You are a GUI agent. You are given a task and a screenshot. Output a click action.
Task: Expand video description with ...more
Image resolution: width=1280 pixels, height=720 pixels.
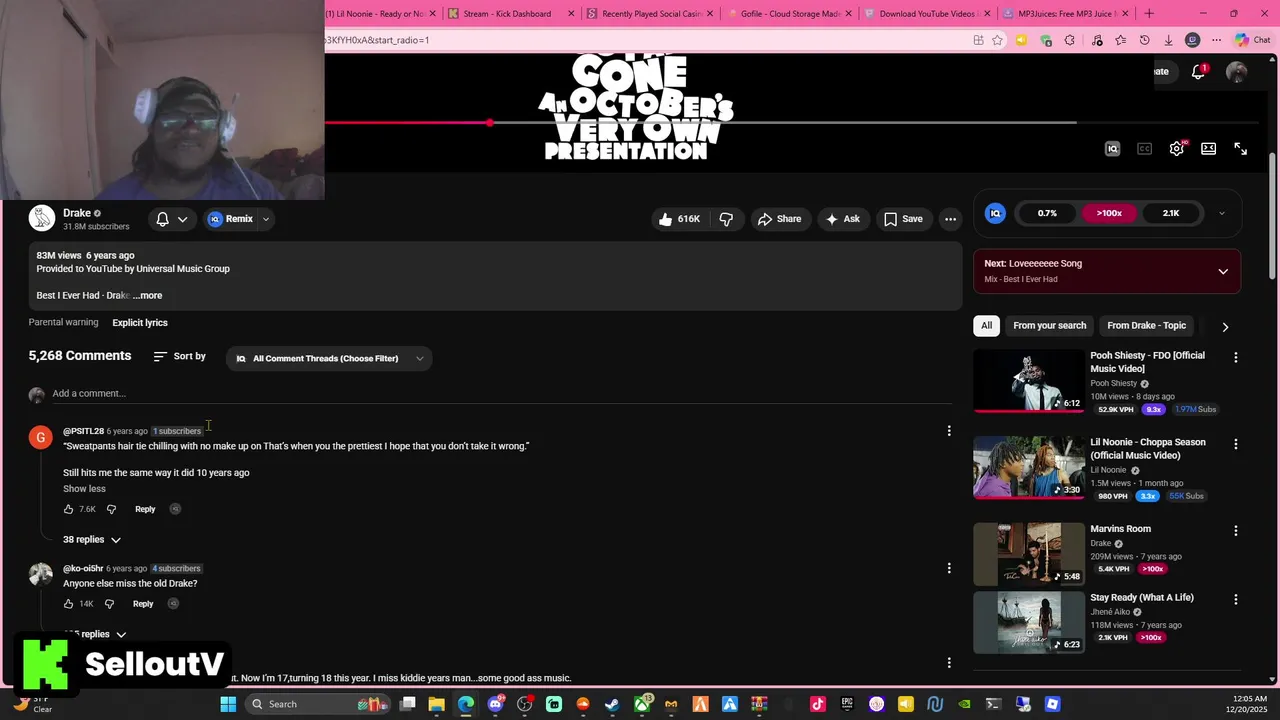click(x=148, y=296)
